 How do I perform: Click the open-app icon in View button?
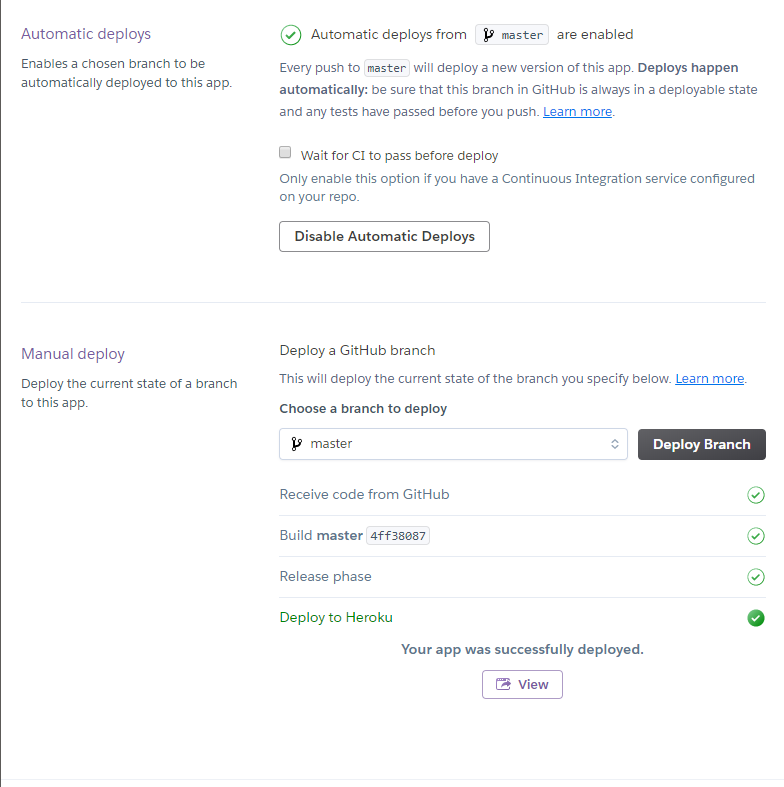pyautogui.click(x=503, y=684)
